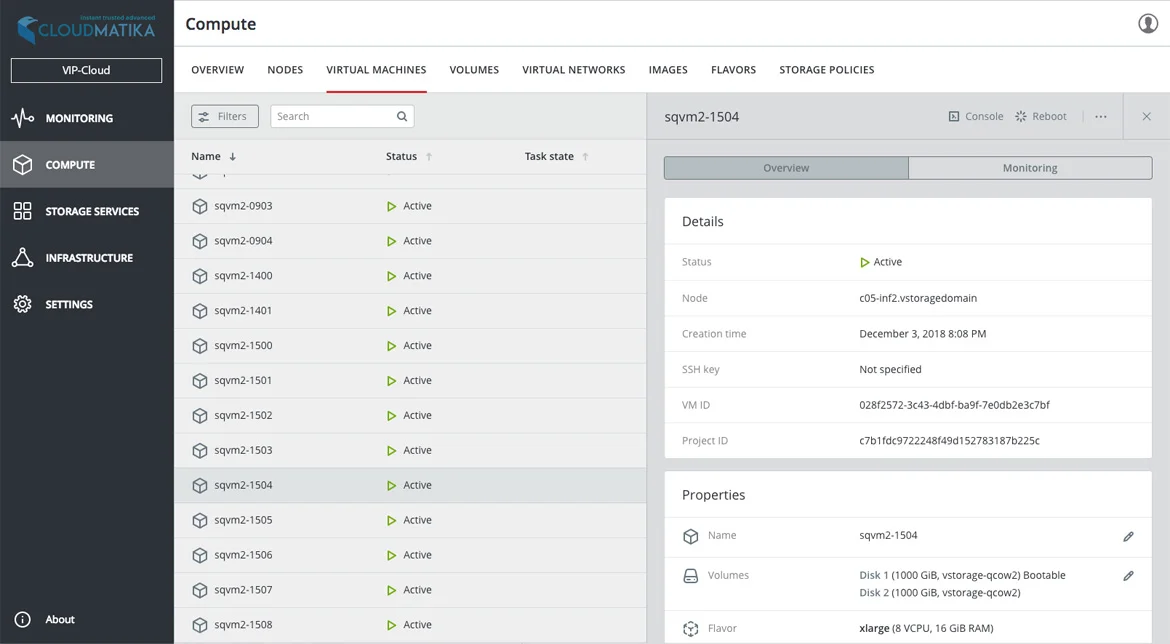Switch to the Virtual Networks tab
The image size is (1170, 644).
click(x=573, y=69)
